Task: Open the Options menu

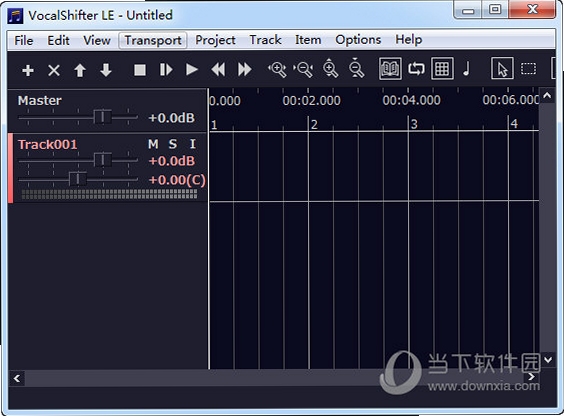Action: coord(358,40)
